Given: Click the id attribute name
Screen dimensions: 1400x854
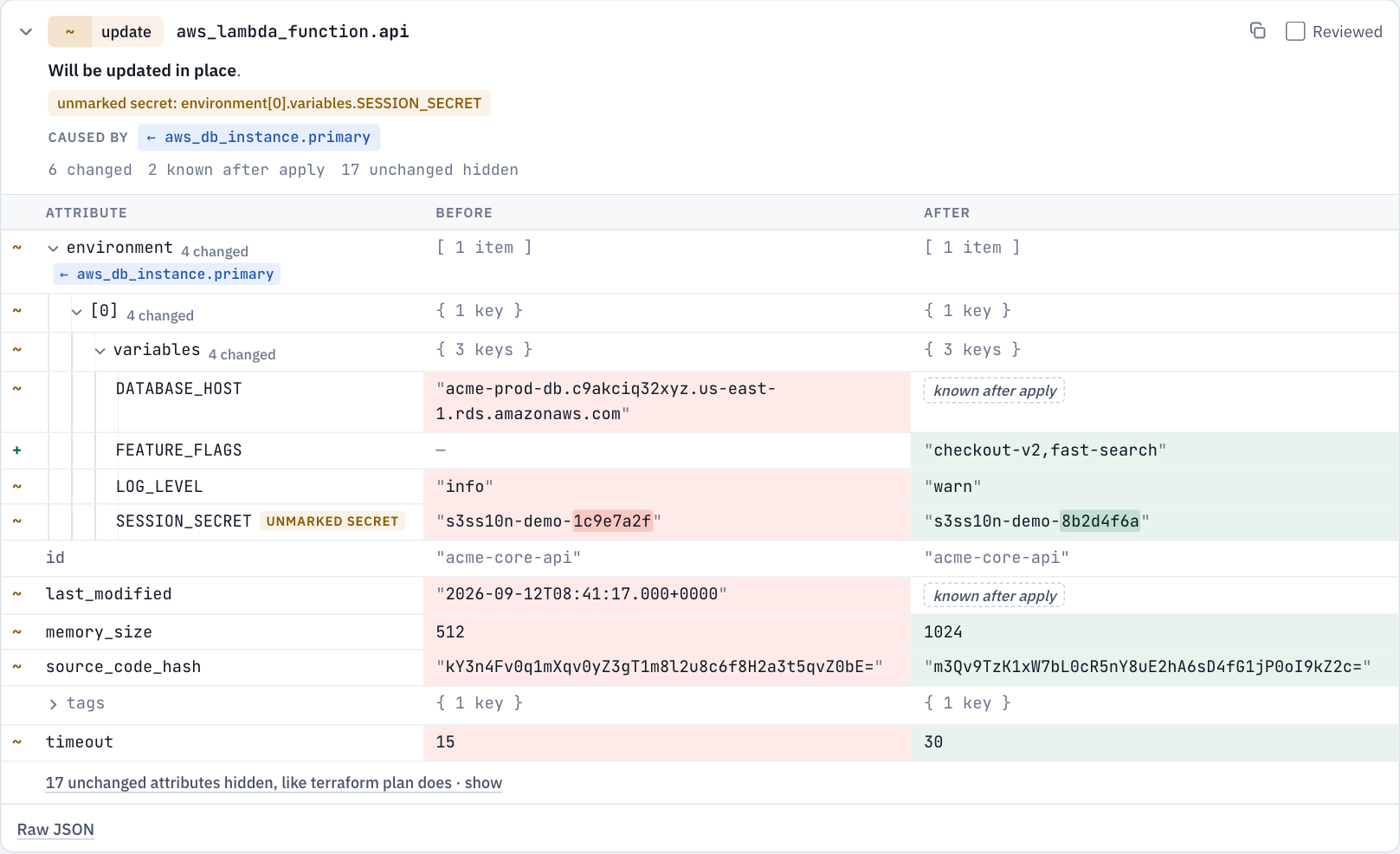Looking at the screenshot, I should point(55,558).
